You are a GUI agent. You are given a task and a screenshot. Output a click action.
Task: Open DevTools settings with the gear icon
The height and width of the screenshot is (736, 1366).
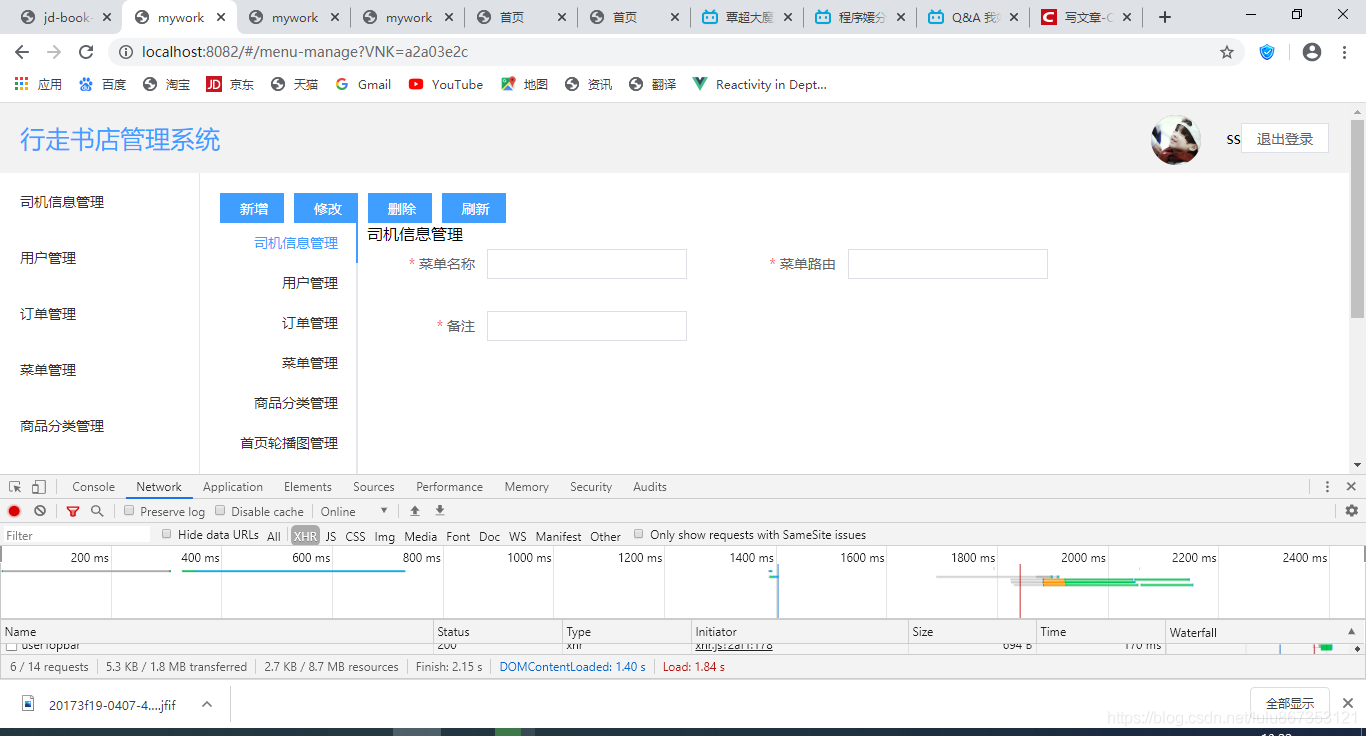coord(1351,510)
